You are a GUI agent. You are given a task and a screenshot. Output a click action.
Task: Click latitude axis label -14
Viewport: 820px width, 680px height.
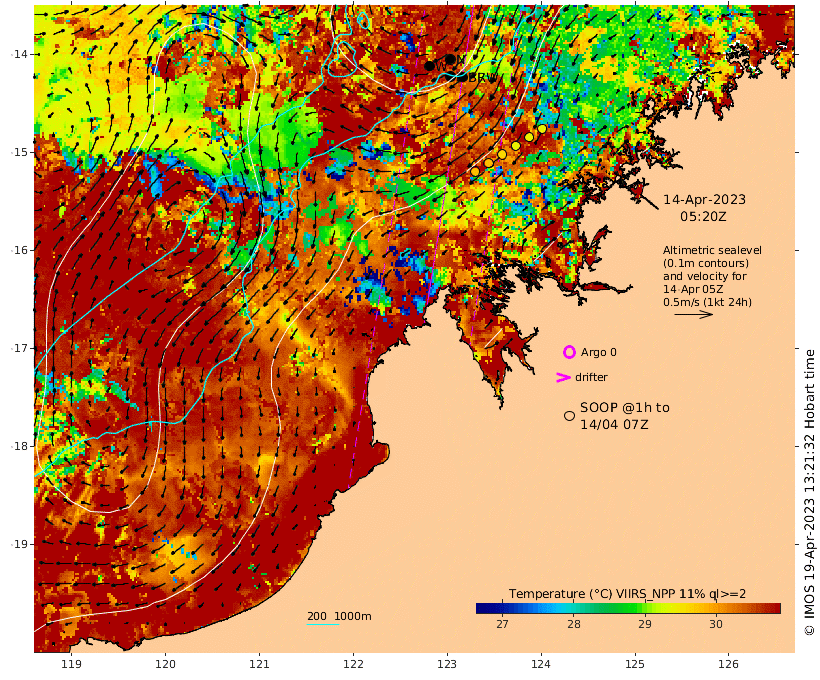(19, 54)
